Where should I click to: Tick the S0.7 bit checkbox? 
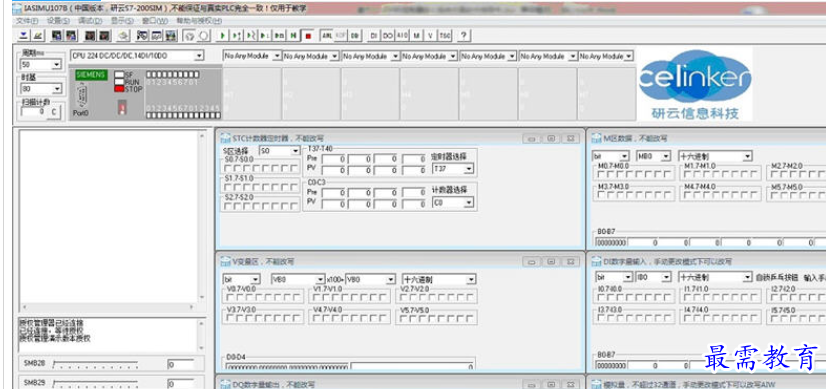click(228, 168)
